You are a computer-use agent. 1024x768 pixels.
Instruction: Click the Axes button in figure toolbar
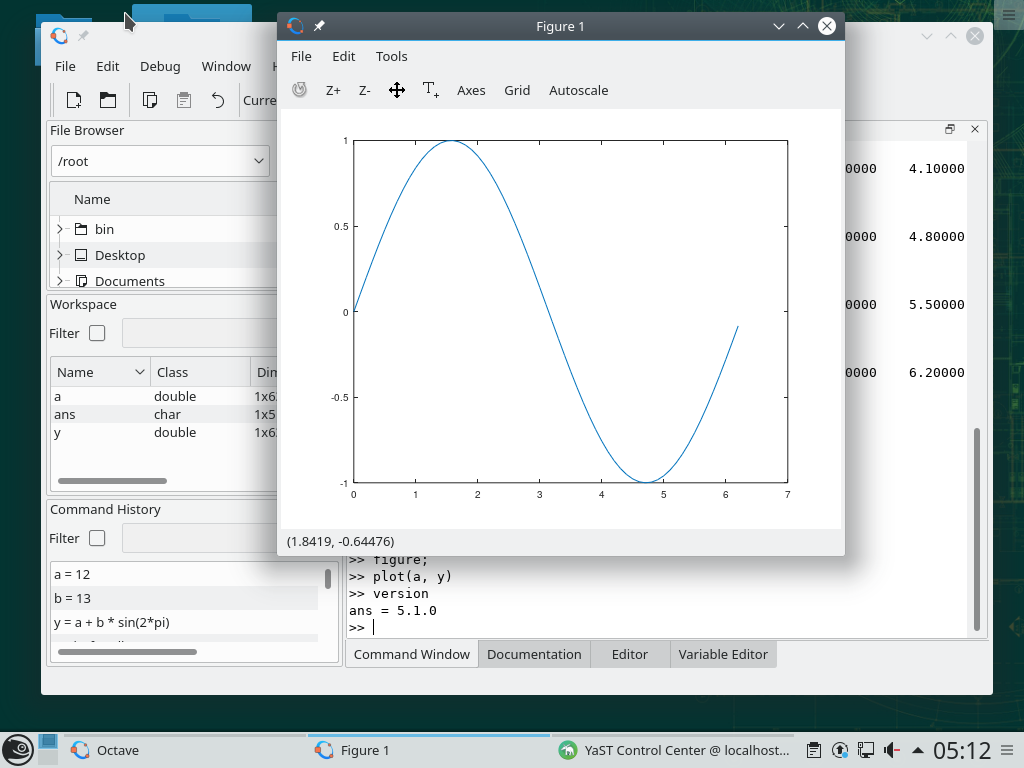click(x=471, y=90)
